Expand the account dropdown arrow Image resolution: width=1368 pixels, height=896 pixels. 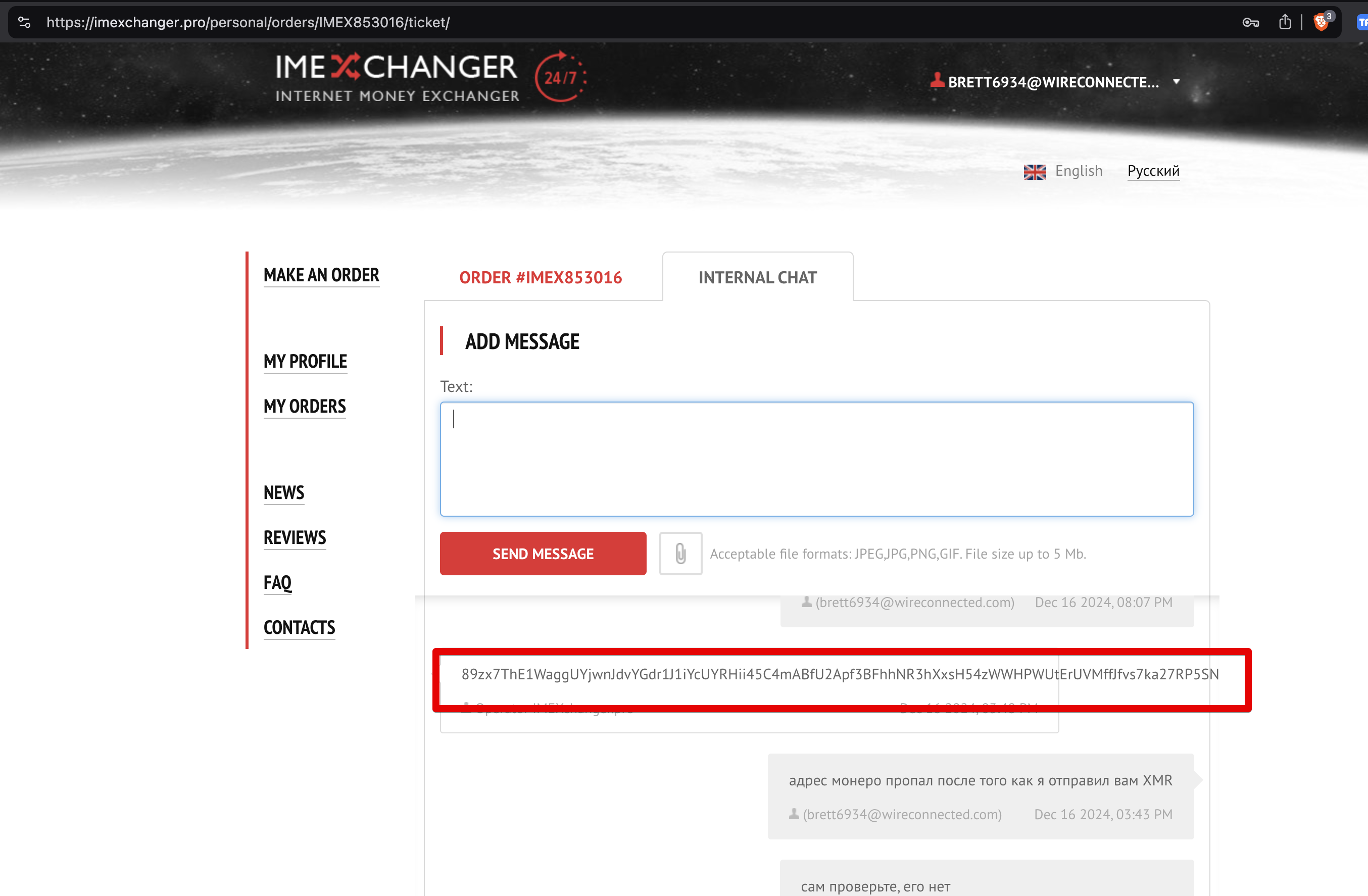pos(1176,82)
